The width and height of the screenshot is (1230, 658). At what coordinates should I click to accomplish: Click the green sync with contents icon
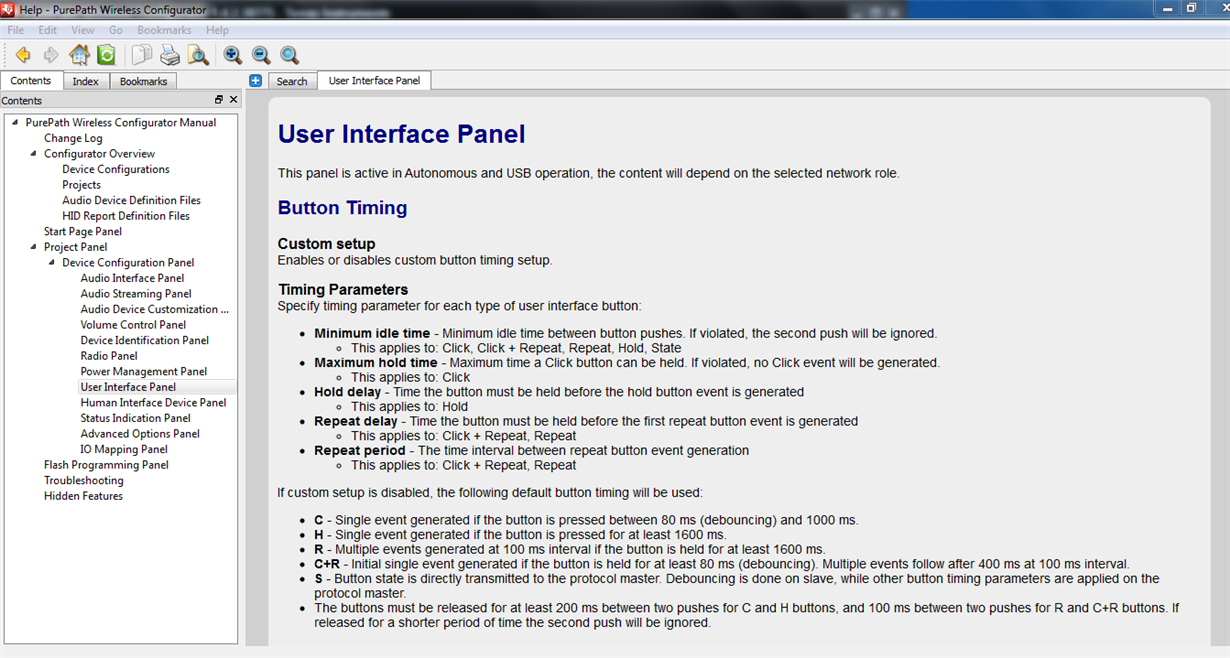106,55
